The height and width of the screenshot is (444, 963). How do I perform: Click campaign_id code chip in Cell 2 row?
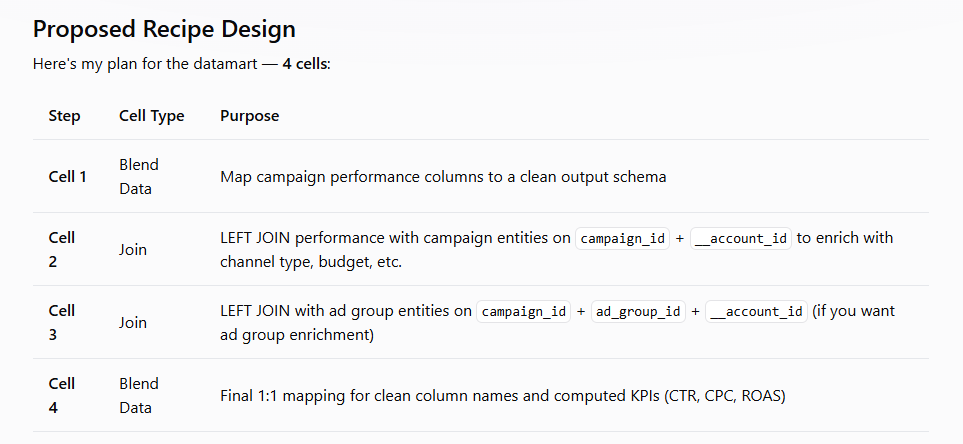[x=622, y=238]
